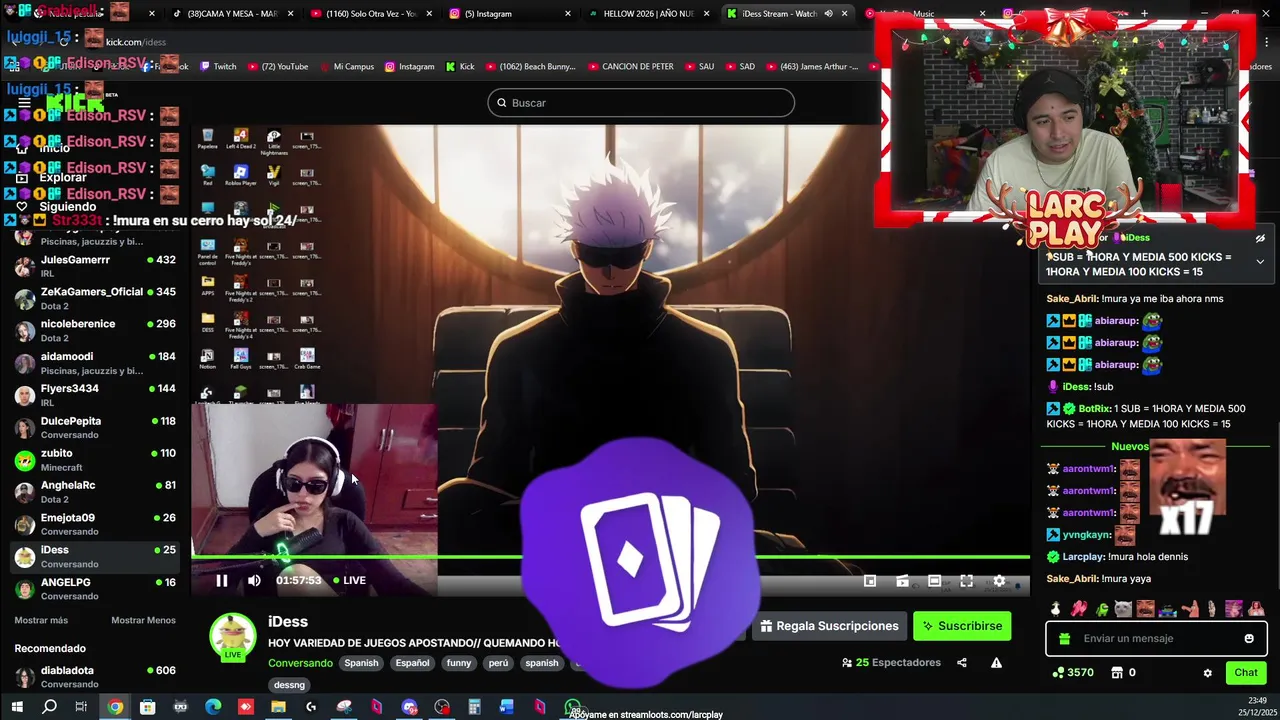This screenshot has height=720, width=1280.
Task: Open File Explorer from taskbar
Action: coord(278,707)
